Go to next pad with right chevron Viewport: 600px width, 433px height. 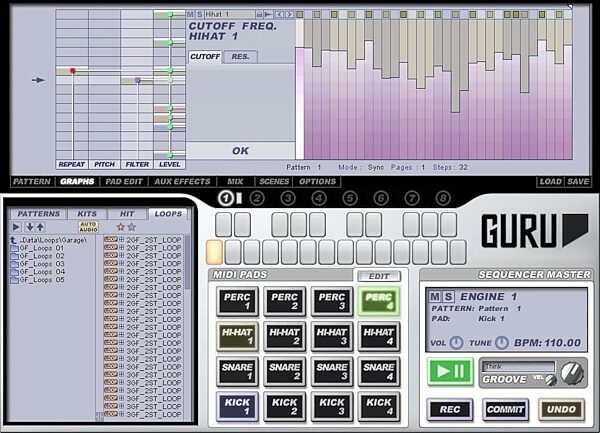pyautogui.click(x=290, y=15)
